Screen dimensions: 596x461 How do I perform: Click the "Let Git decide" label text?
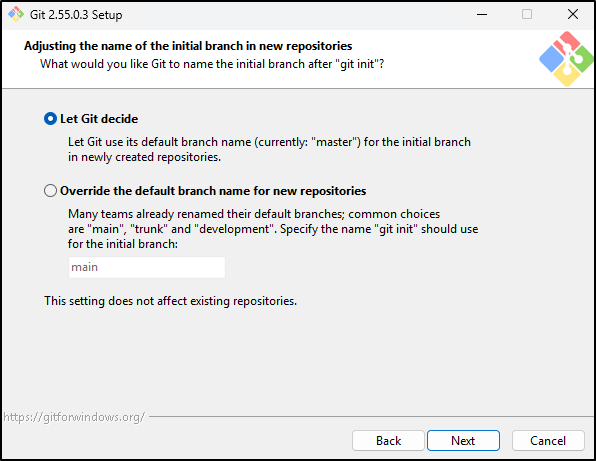tap(99, 119)
